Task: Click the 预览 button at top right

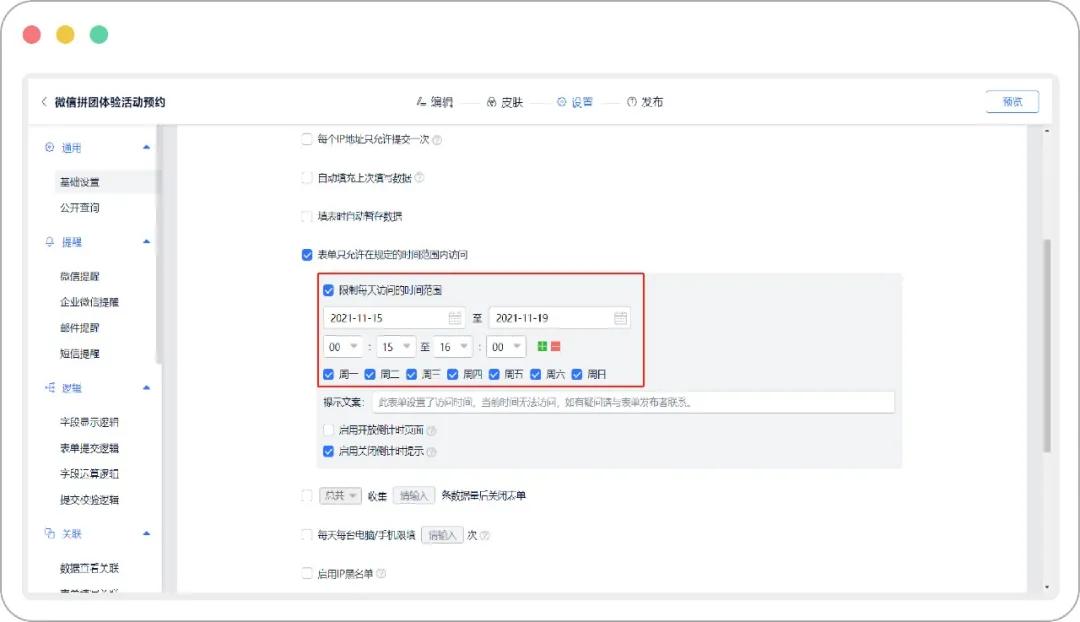Action: (1011, 101)
